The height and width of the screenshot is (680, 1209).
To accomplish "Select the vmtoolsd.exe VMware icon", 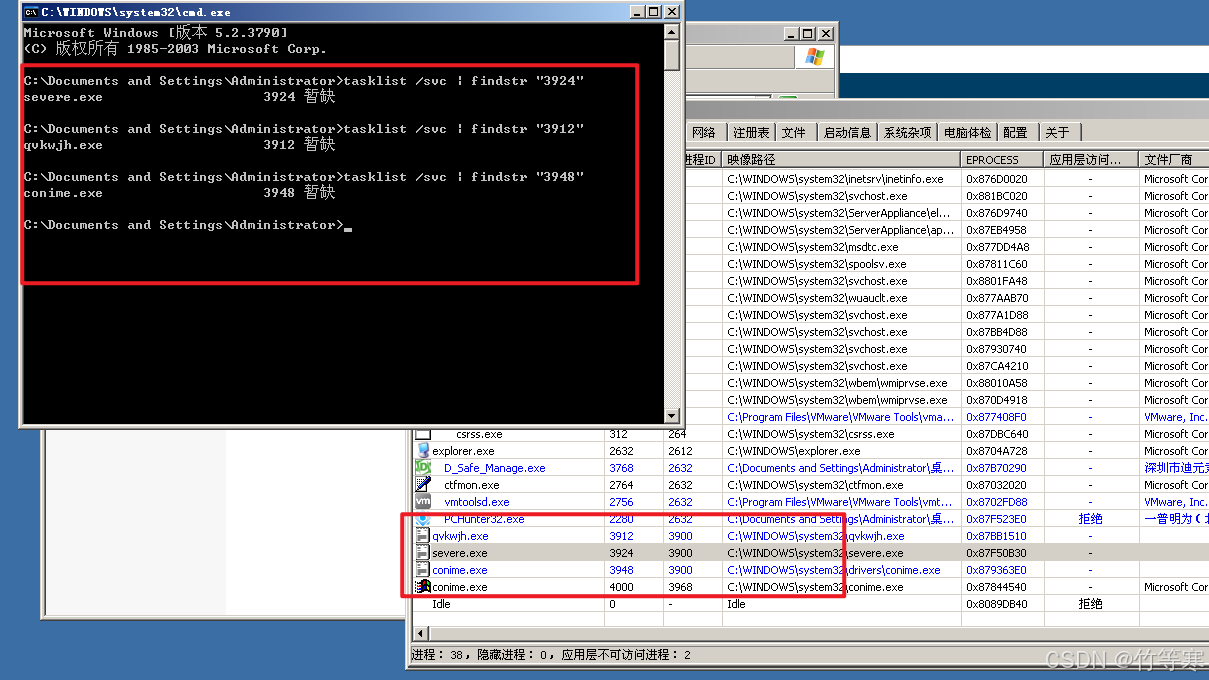I will pyautogui.click(x=423, y=502).
